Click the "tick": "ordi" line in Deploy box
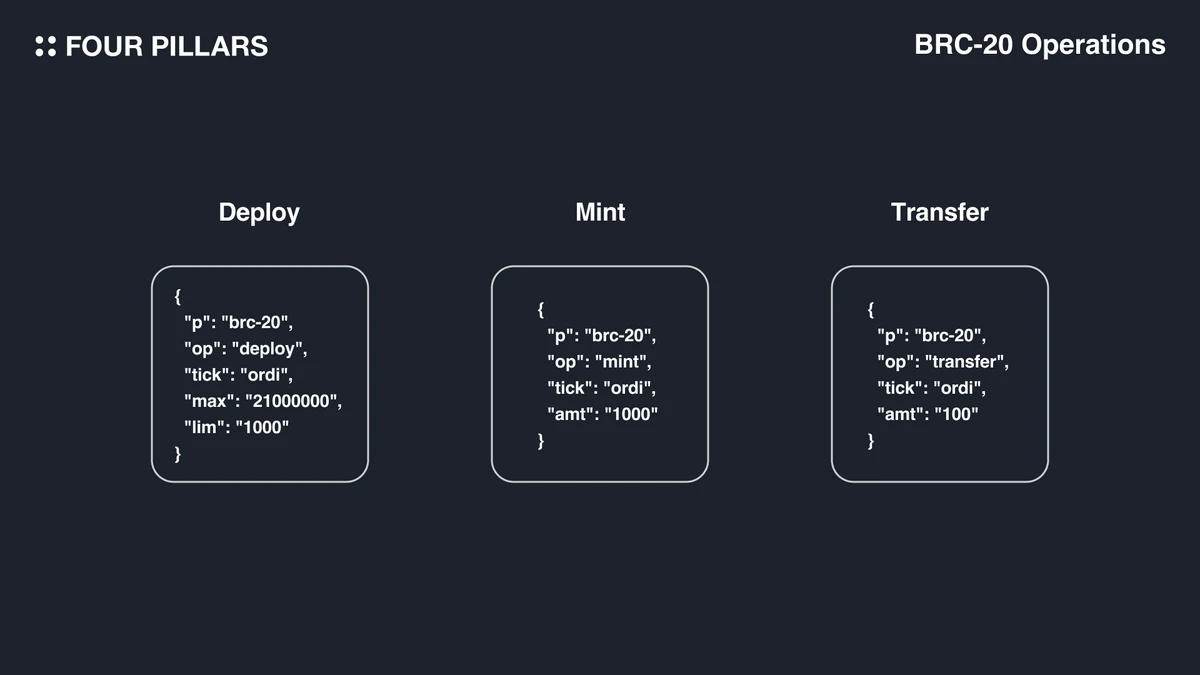 238,375
